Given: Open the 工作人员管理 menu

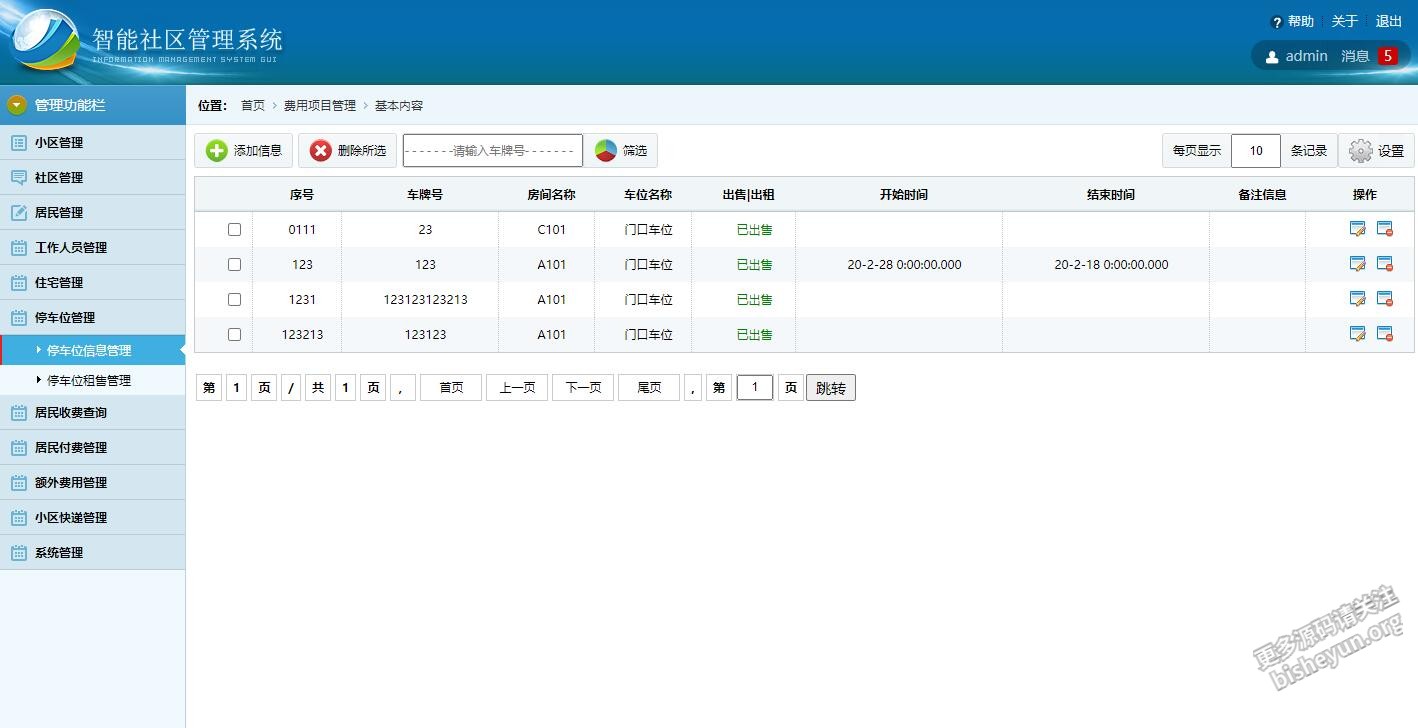Looking at the screenshot, I should (x=93, y=247).
